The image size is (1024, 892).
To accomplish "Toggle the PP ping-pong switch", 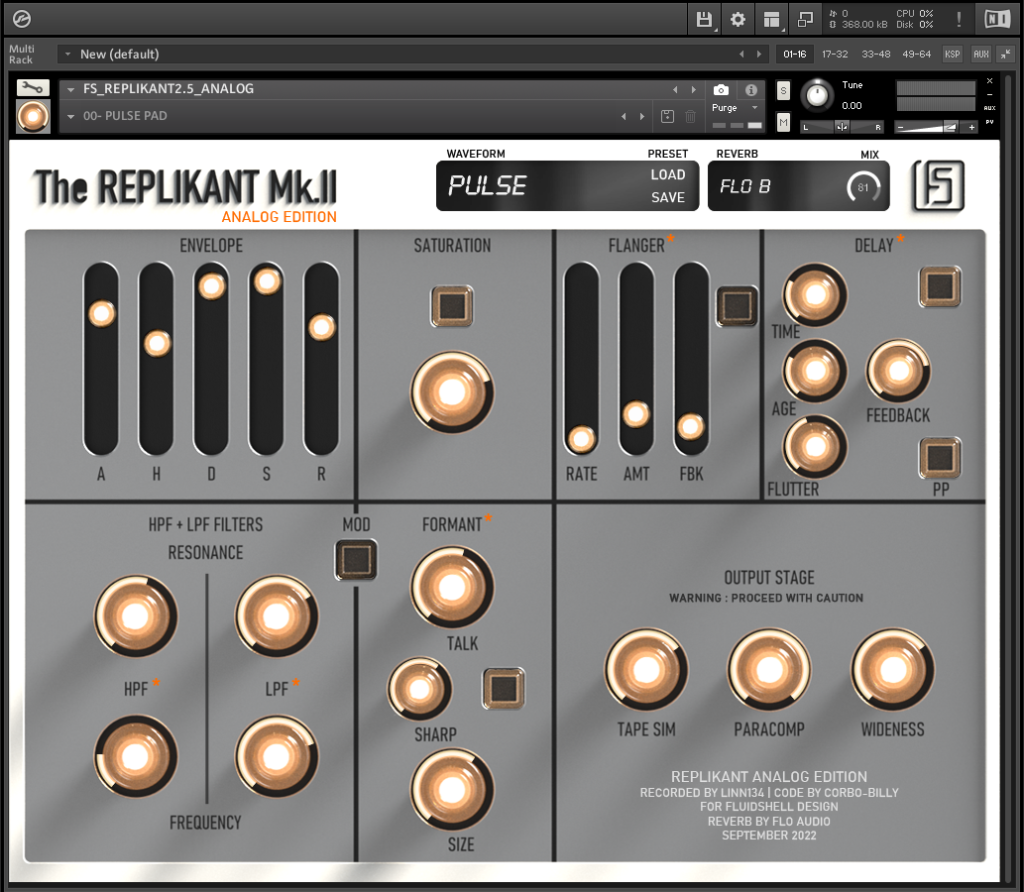I will pyautogui.click(x=940, y=458).
